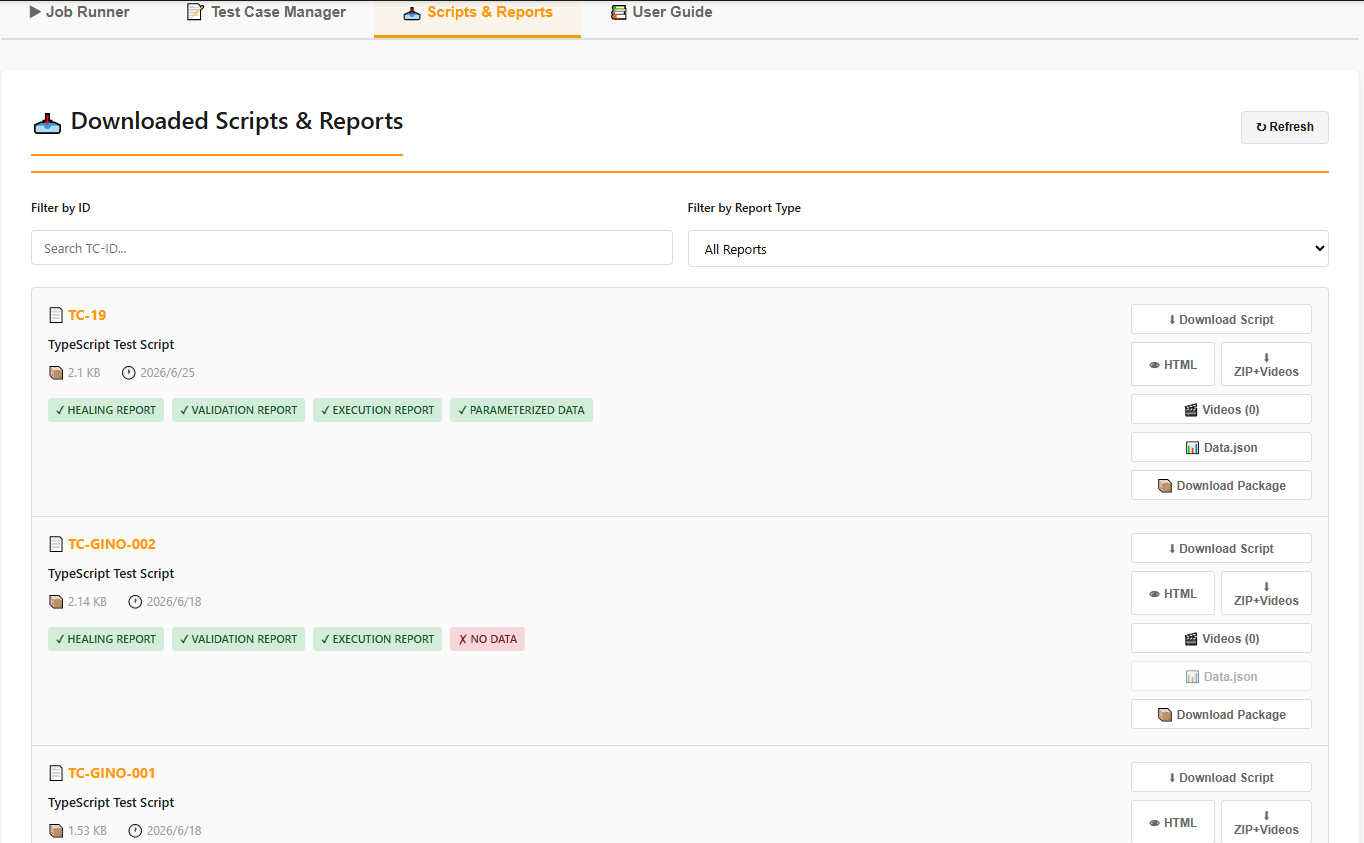Click the Downloaded Scripts & Reports heading icon

tap(47, 123)
